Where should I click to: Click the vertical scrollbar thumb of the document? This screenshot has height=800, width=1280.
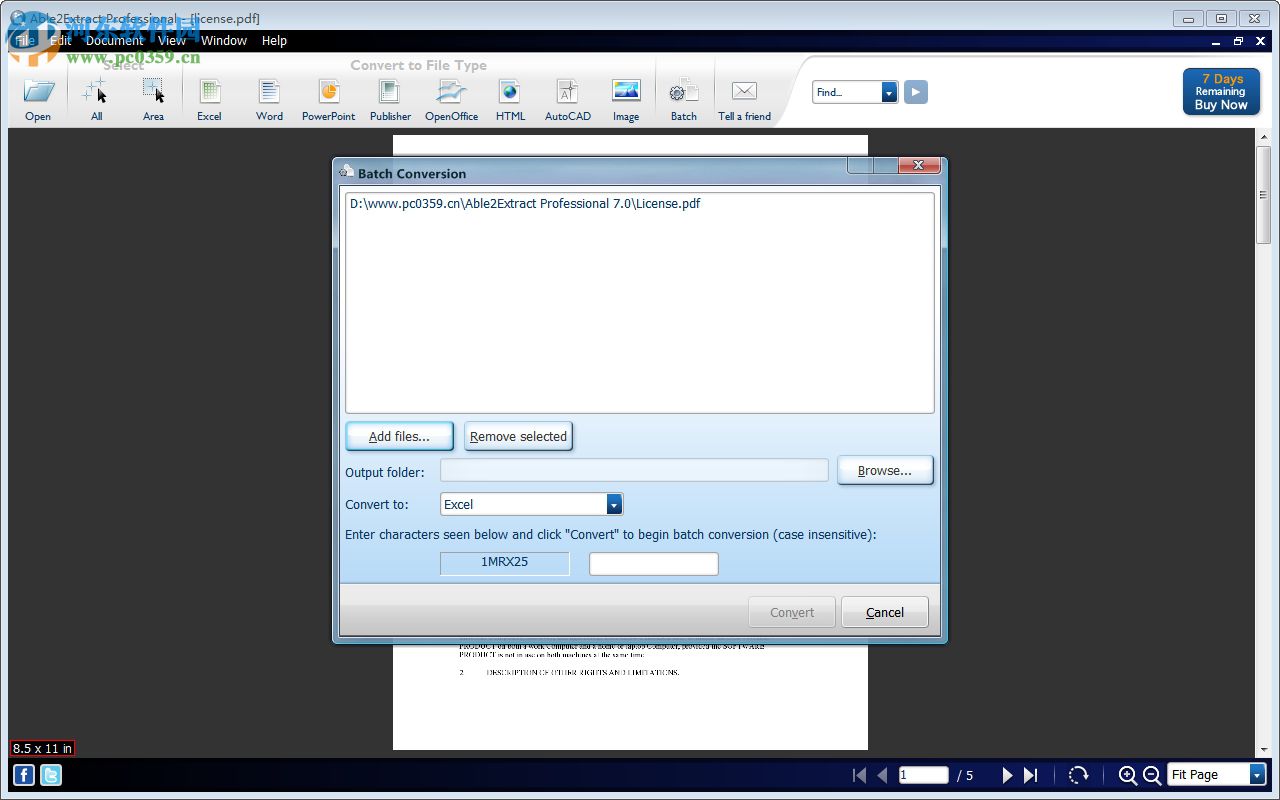pyautogui.click(x=1264, y=194)
